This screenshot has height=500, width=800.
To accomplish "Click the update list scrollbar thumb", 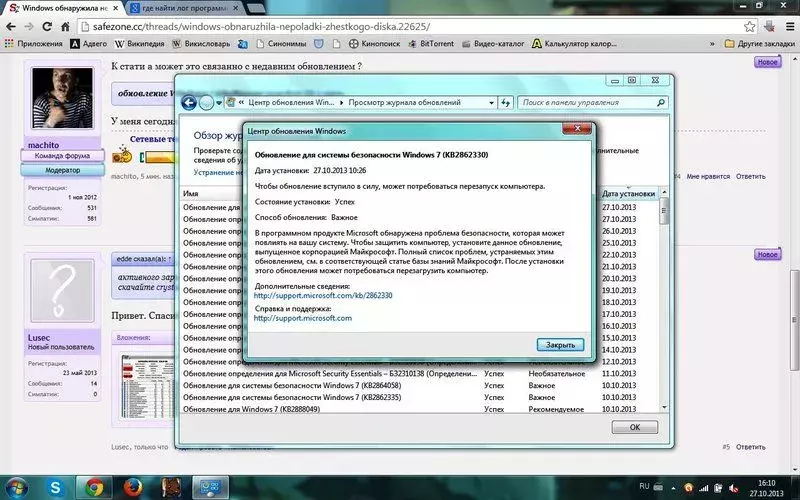I will tap(664, 211).
